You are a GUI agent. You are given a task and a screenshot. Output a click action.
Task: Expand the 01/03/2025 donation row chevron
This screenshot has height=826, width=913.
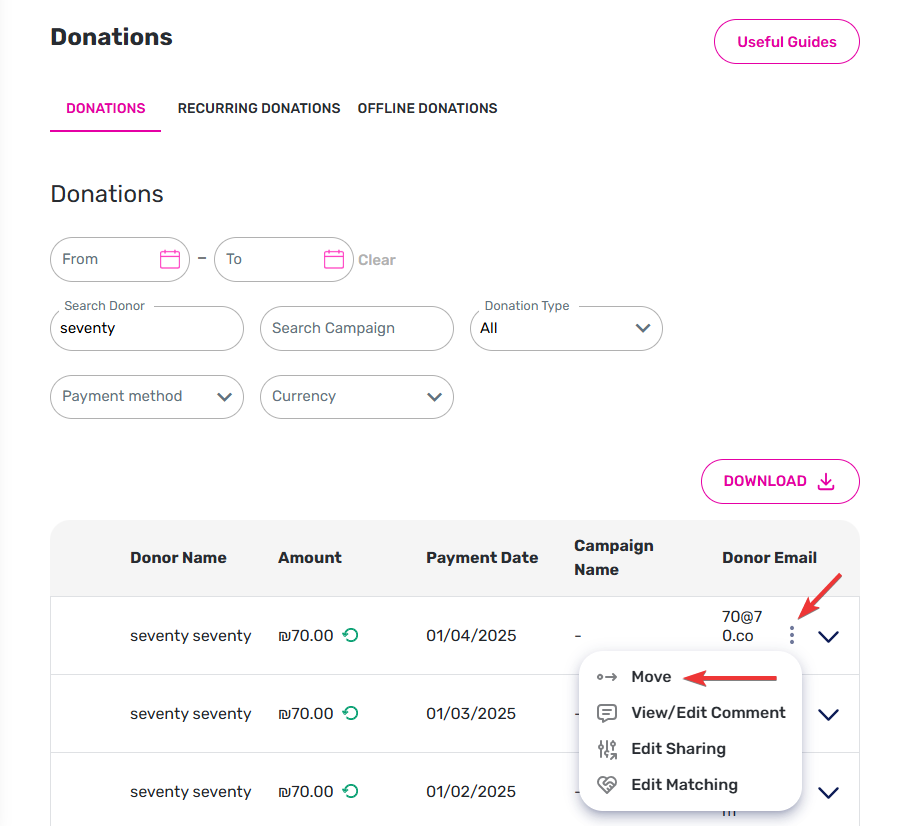(828, 714)
